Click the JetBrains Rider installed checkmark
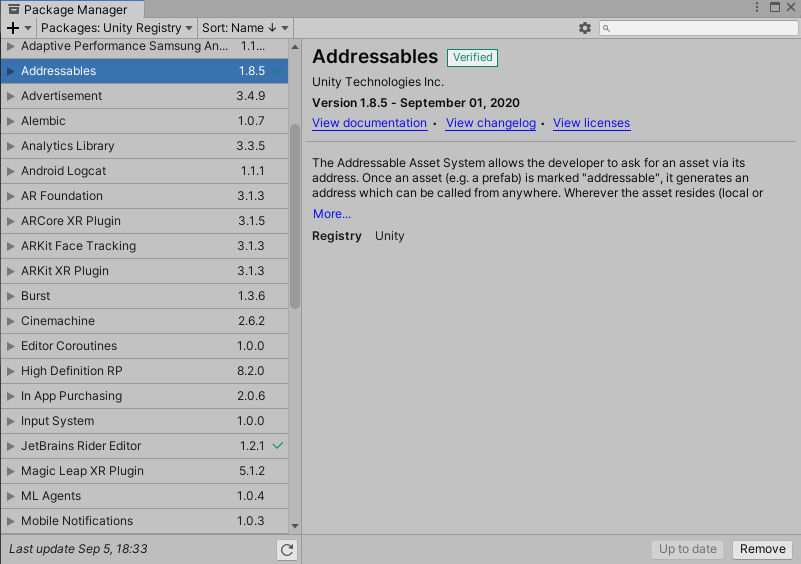This screenshot has height=564, width=801. (278, 445)
